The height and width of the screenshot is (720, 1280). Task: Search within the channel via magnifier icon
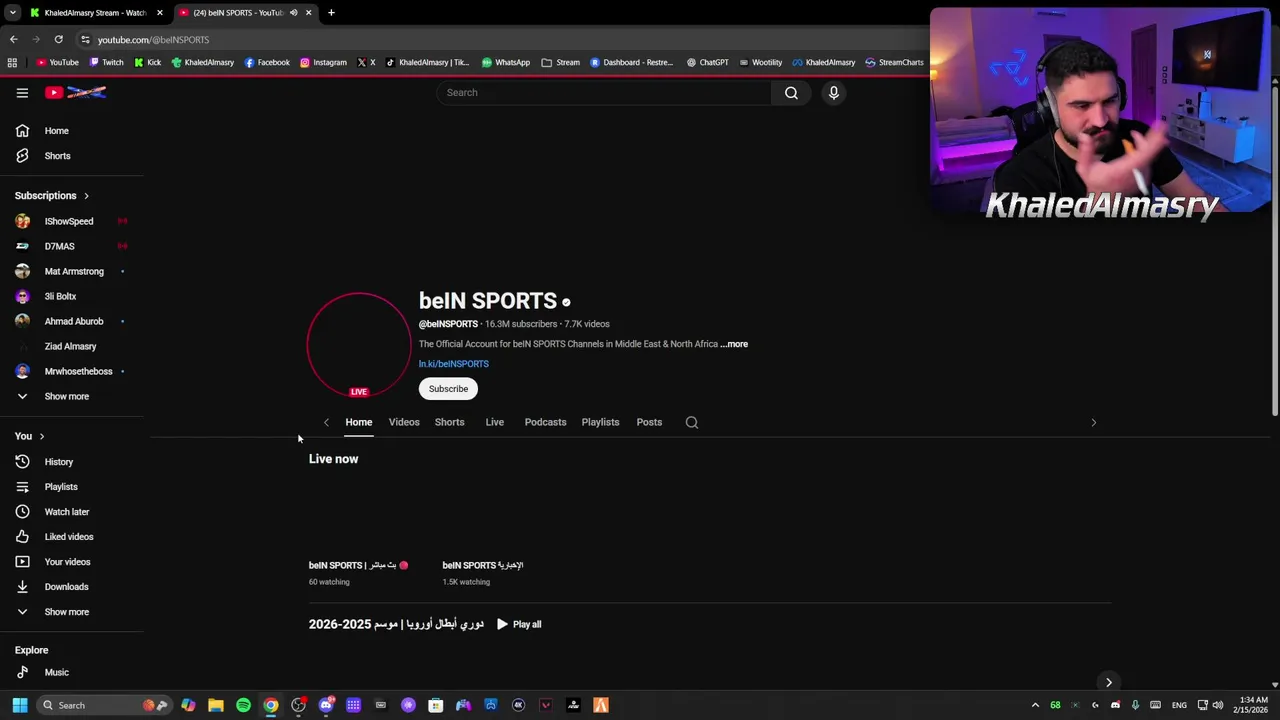[691, 422]
